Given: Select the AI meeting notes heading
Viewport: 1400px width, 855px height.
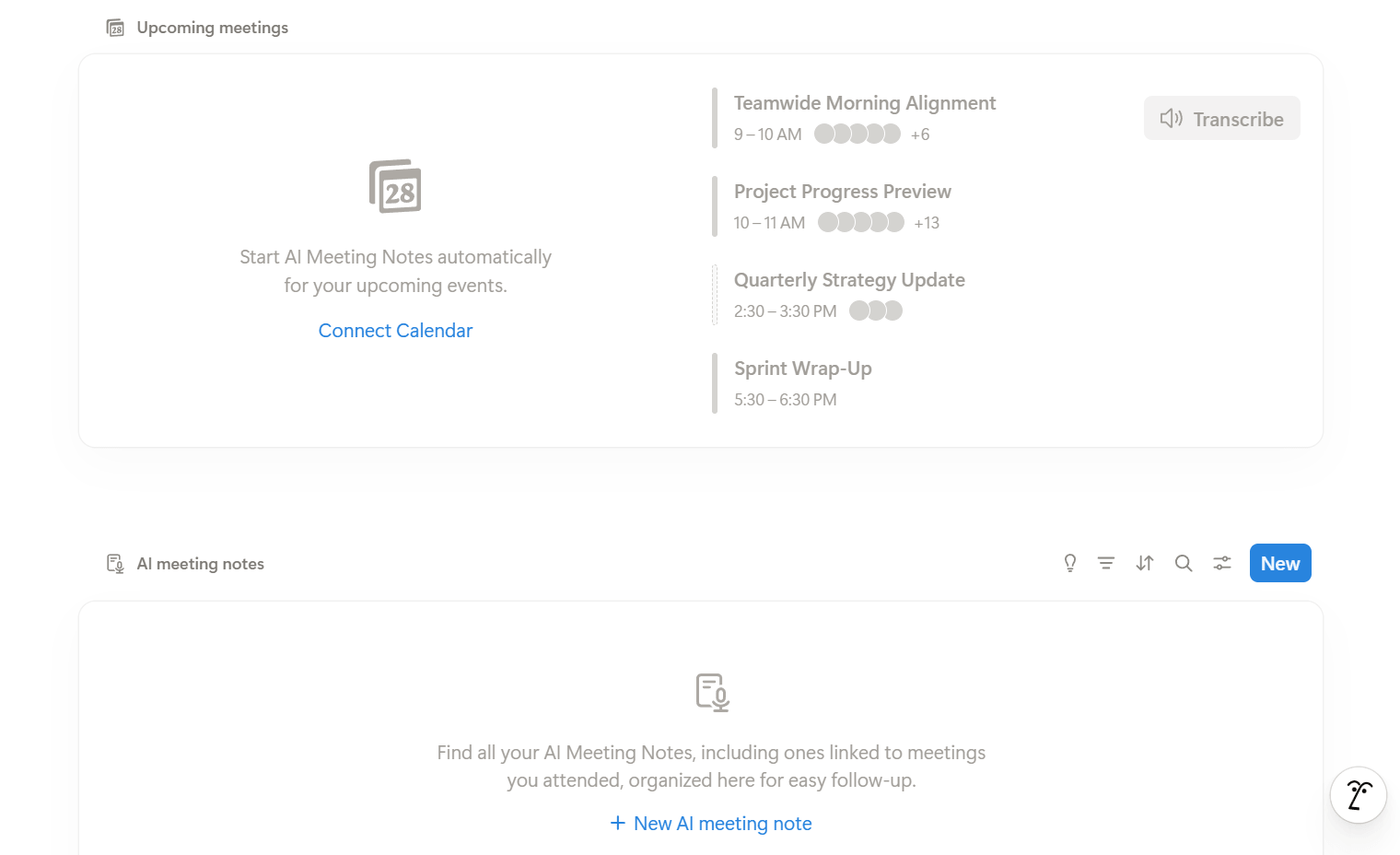Looking at the screenshot, I should coord(200,564).
